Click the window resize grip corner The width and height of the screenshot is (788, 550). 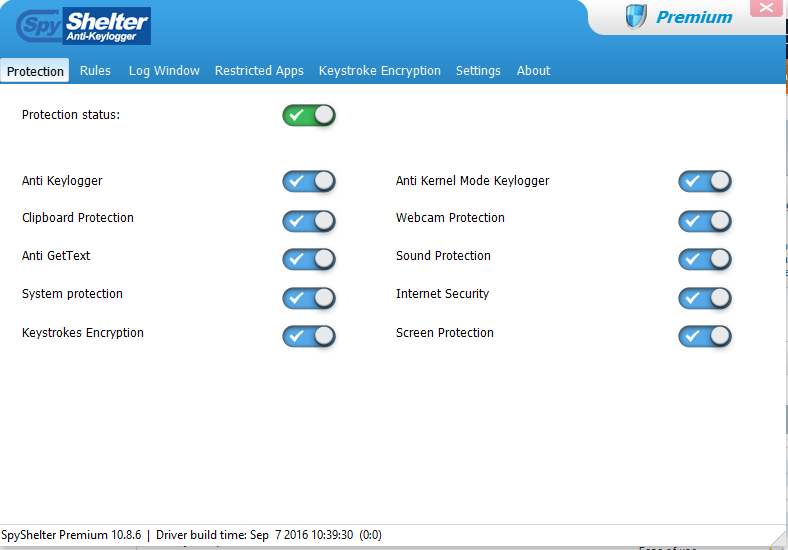coord(778,537)
